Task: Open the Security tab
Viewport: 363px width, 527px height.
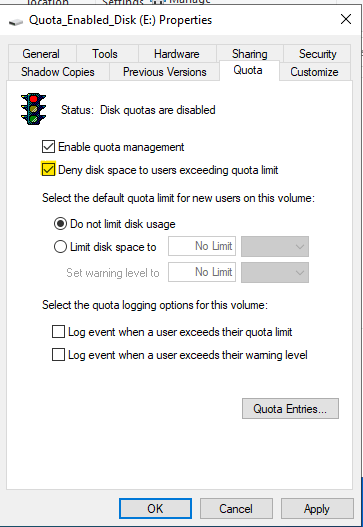Action: (x=317, y=54)
